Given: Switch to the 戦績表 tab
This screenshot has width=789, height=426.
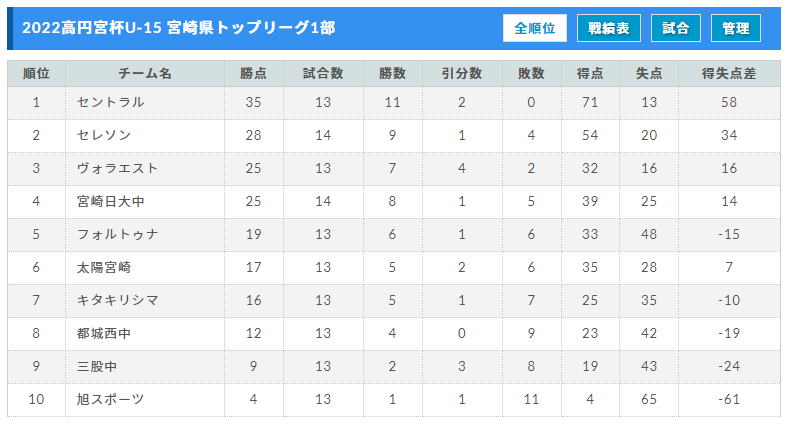Looking at the screenshot, I should tap(608, 28).
